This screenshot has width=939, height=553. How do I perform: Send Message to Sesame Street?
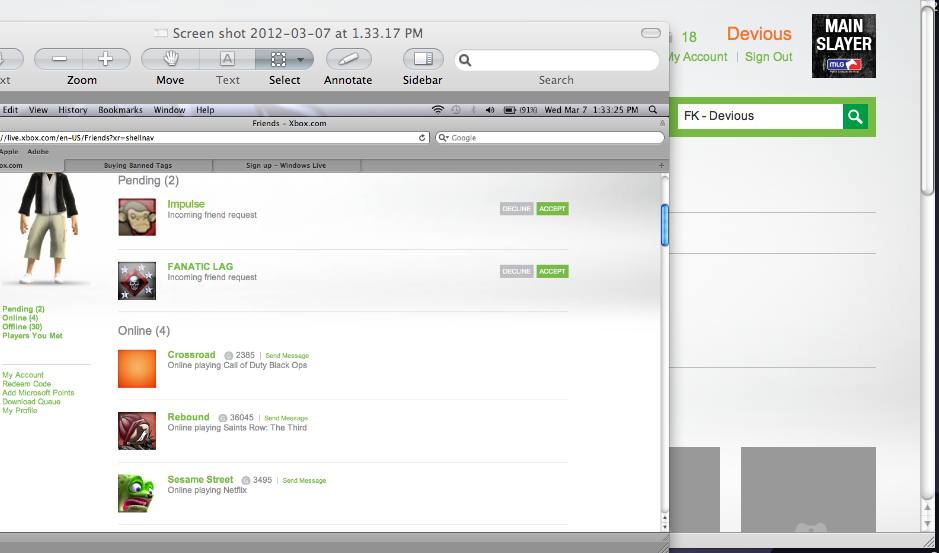coord(304,481)
